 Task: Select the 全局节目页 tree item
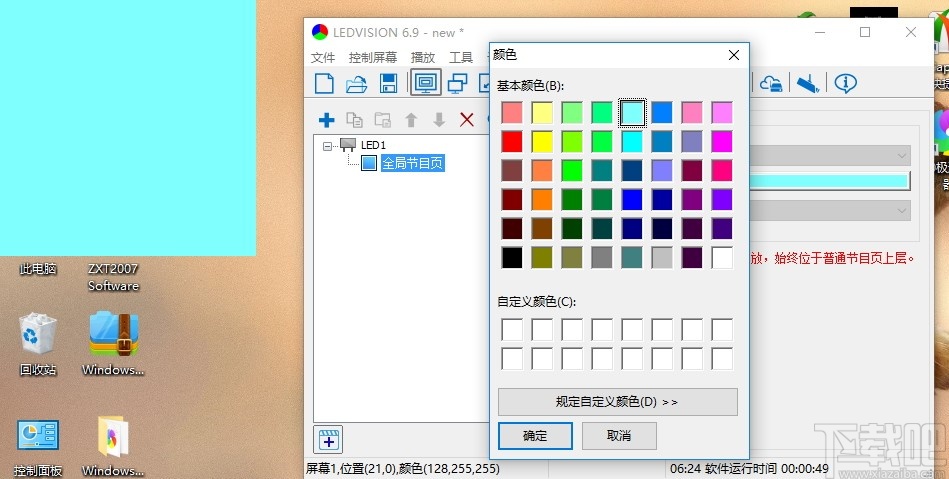tap(413, 163)
